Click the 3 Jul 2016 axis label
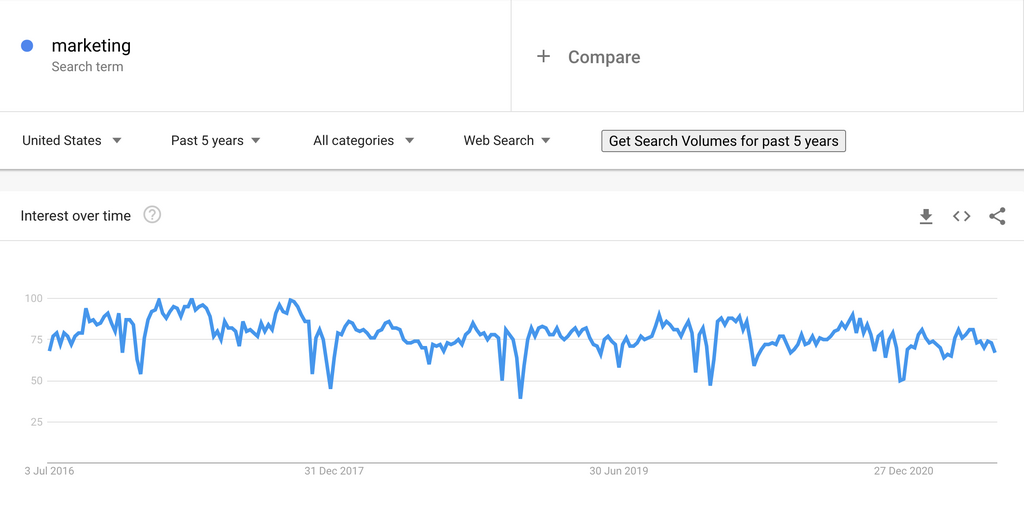 pos(49,471)
